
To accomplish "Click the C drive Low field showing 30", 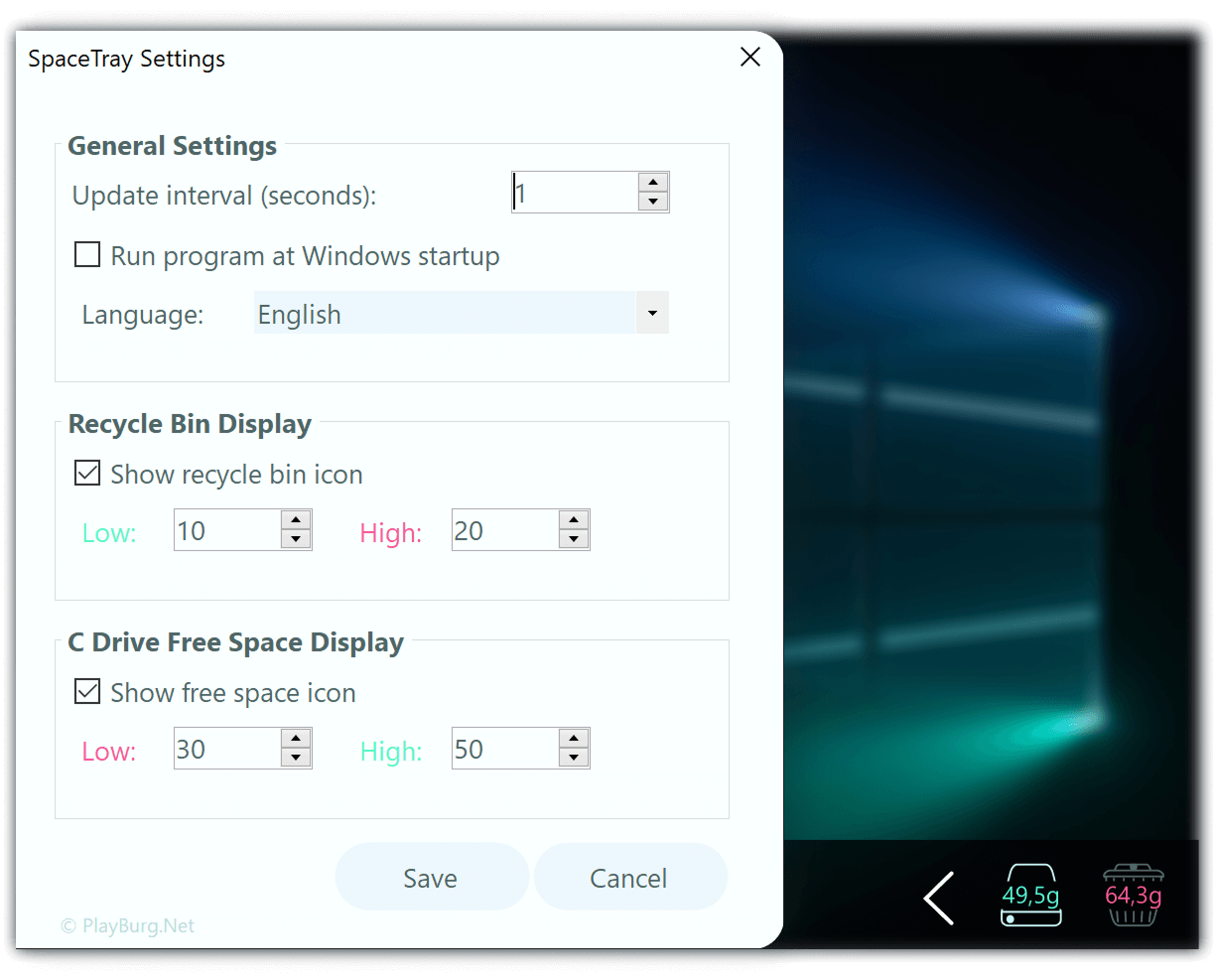I will [x=223, y=748].
